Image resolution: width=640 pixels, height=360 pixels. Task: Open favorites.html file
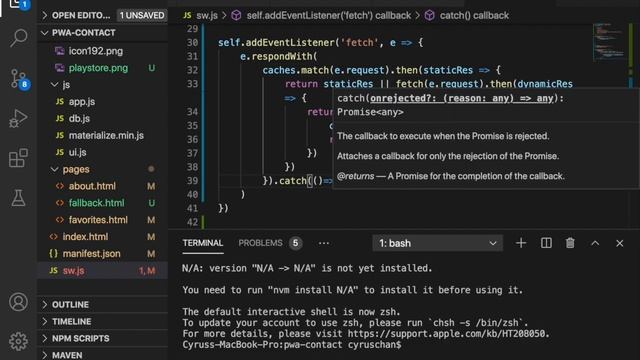click(98, 220)
